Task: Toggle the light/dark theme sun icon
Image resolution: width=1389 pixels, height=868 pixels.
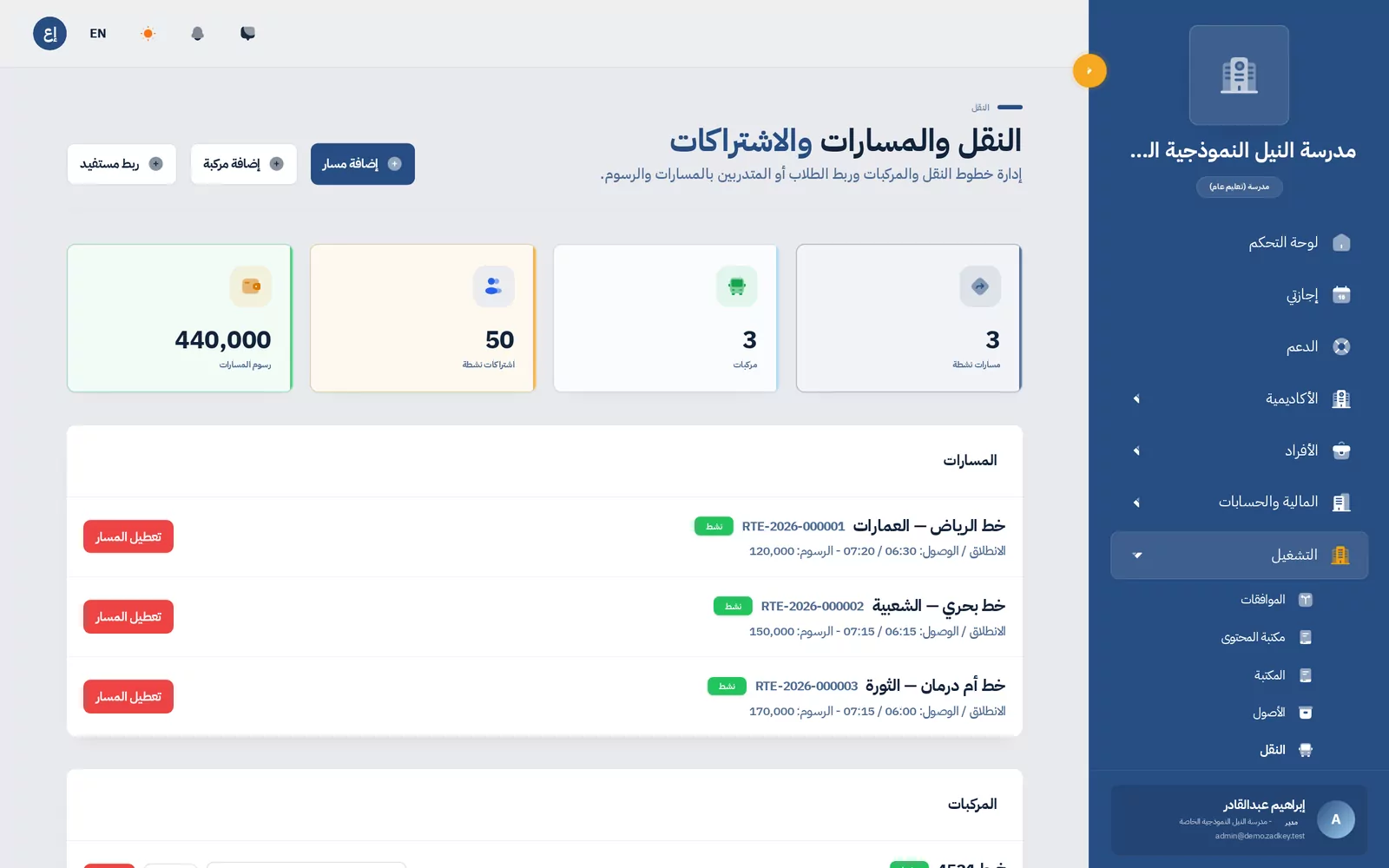Action: [148, 33]
